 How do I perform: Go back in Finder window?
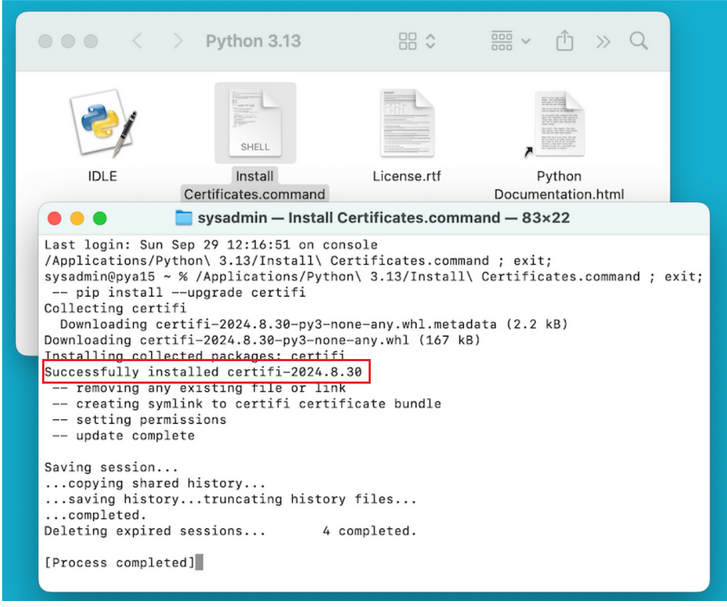click(x=137, y=41)
